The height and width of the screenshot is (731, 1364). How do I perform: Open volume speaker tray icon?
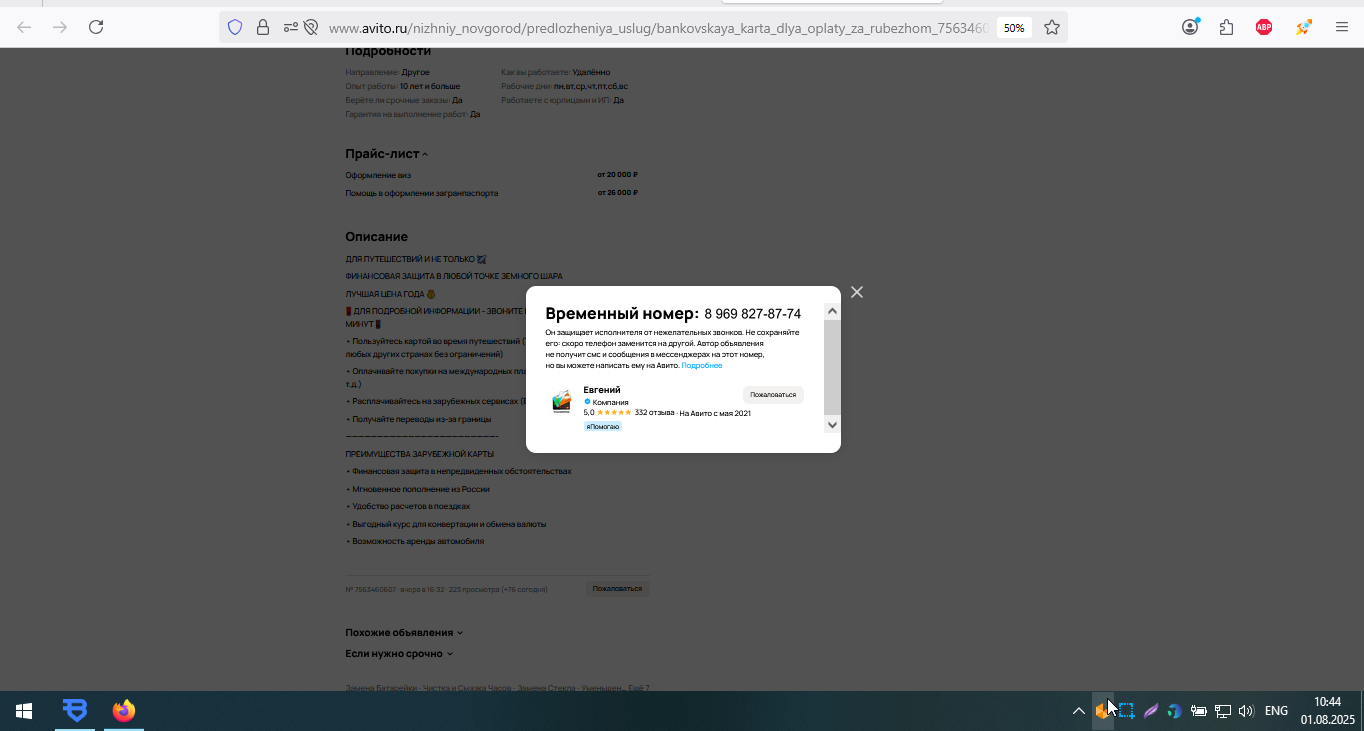(1246, 711)
